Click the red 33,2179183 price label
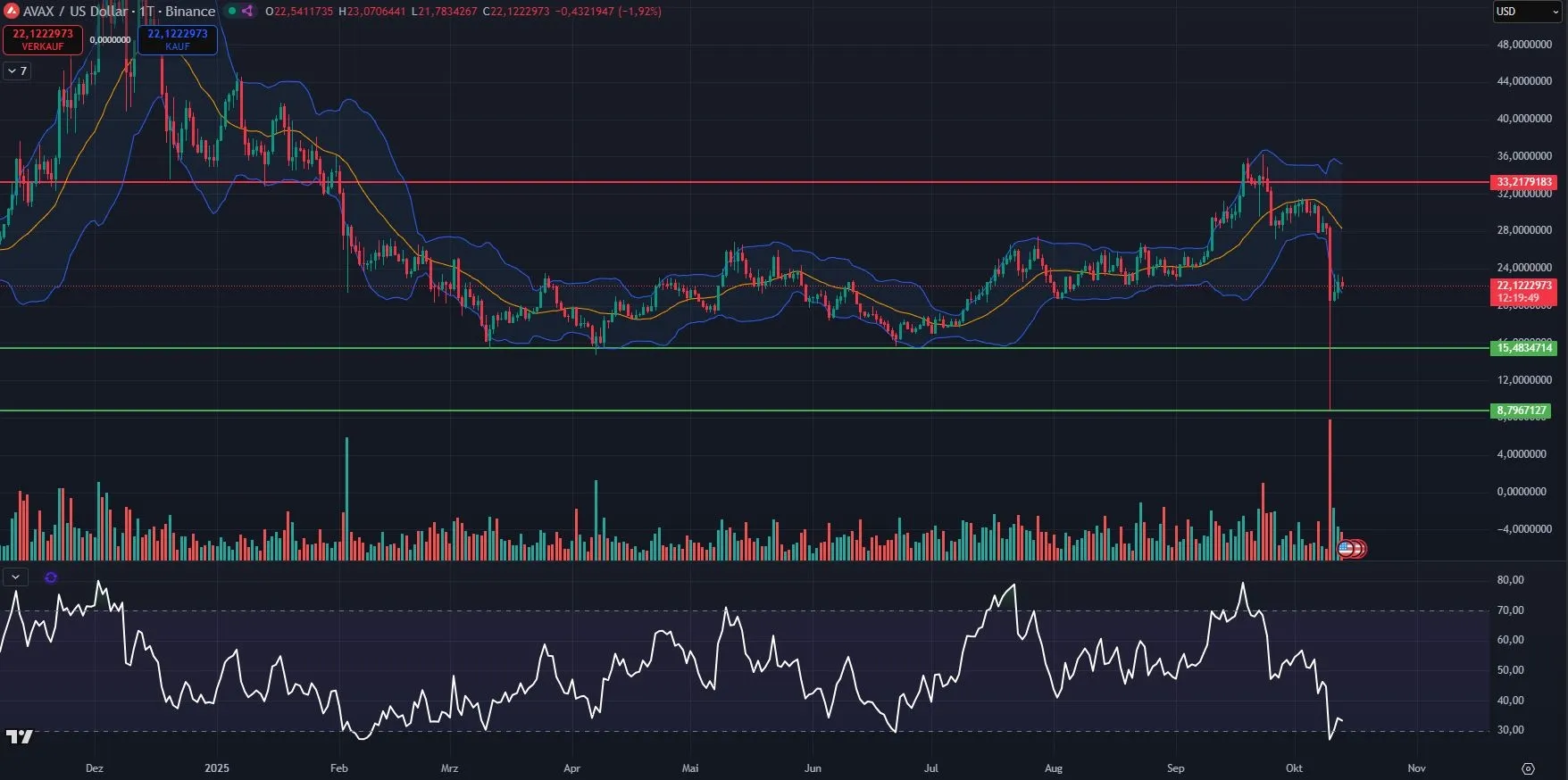 coord(1523,182)
